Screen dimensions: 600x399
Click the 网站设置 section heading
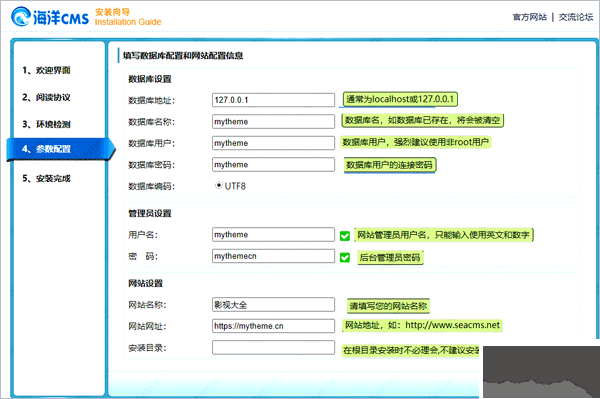click(145, 283)
